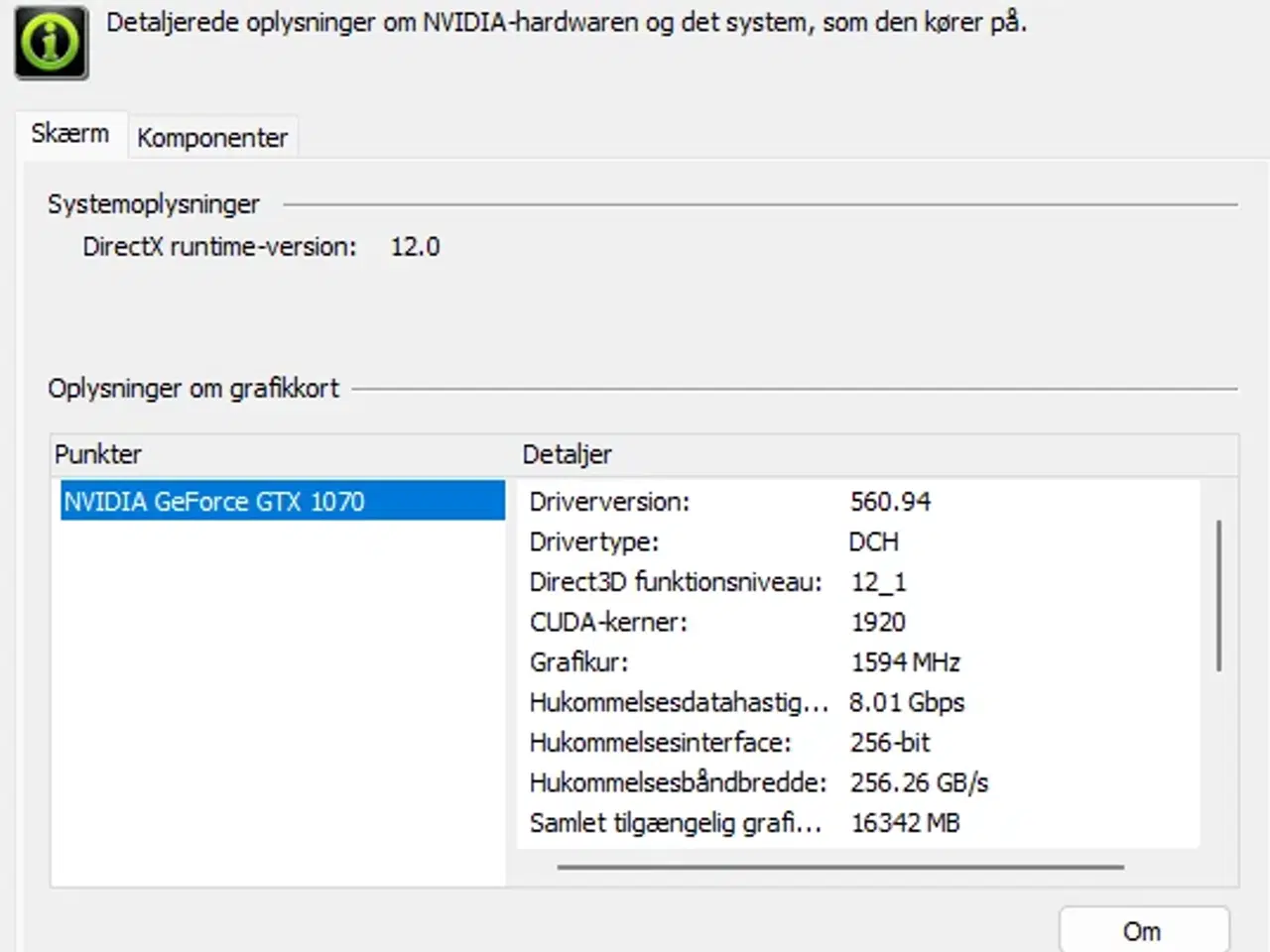Click the 256-bit interface value
The image size is (1270, 952).
click(x=890, y=742)
